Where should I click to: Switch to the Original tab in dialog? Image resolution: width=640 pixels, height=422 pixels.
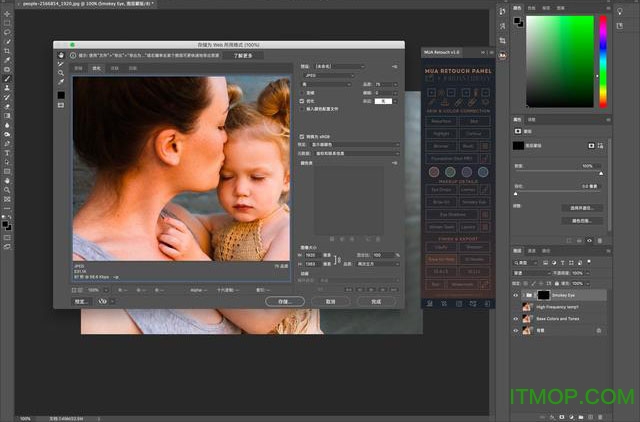[78, 69]
